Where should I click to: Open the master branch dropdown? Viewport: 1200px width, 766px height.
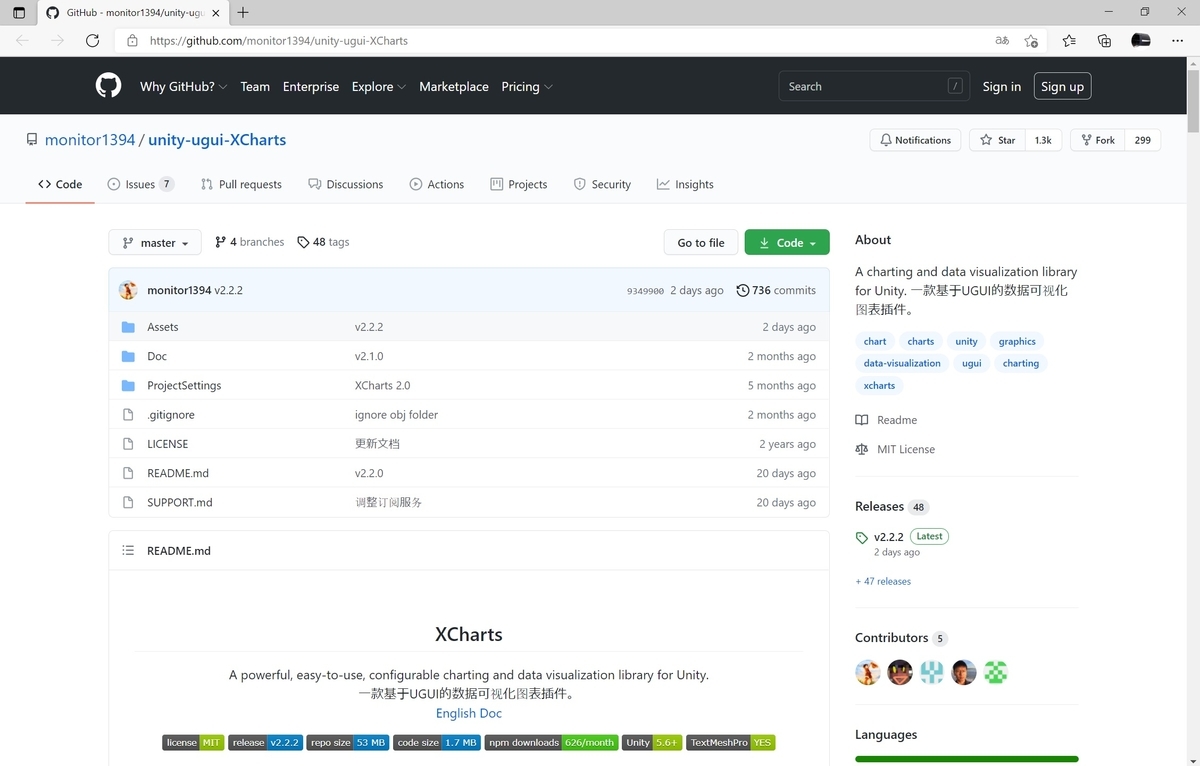154,242
